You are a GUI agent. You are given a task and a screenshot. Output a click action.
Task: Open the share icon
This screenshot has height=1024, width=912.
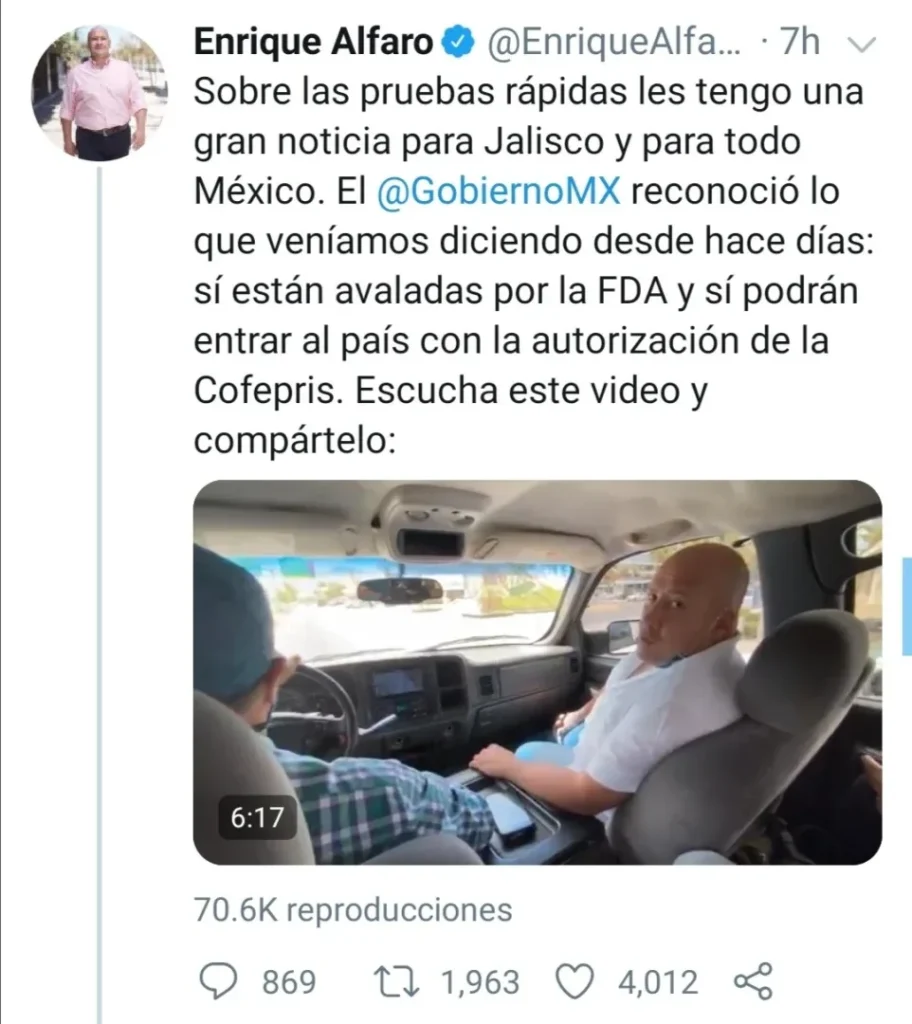(x=754, y=981)
